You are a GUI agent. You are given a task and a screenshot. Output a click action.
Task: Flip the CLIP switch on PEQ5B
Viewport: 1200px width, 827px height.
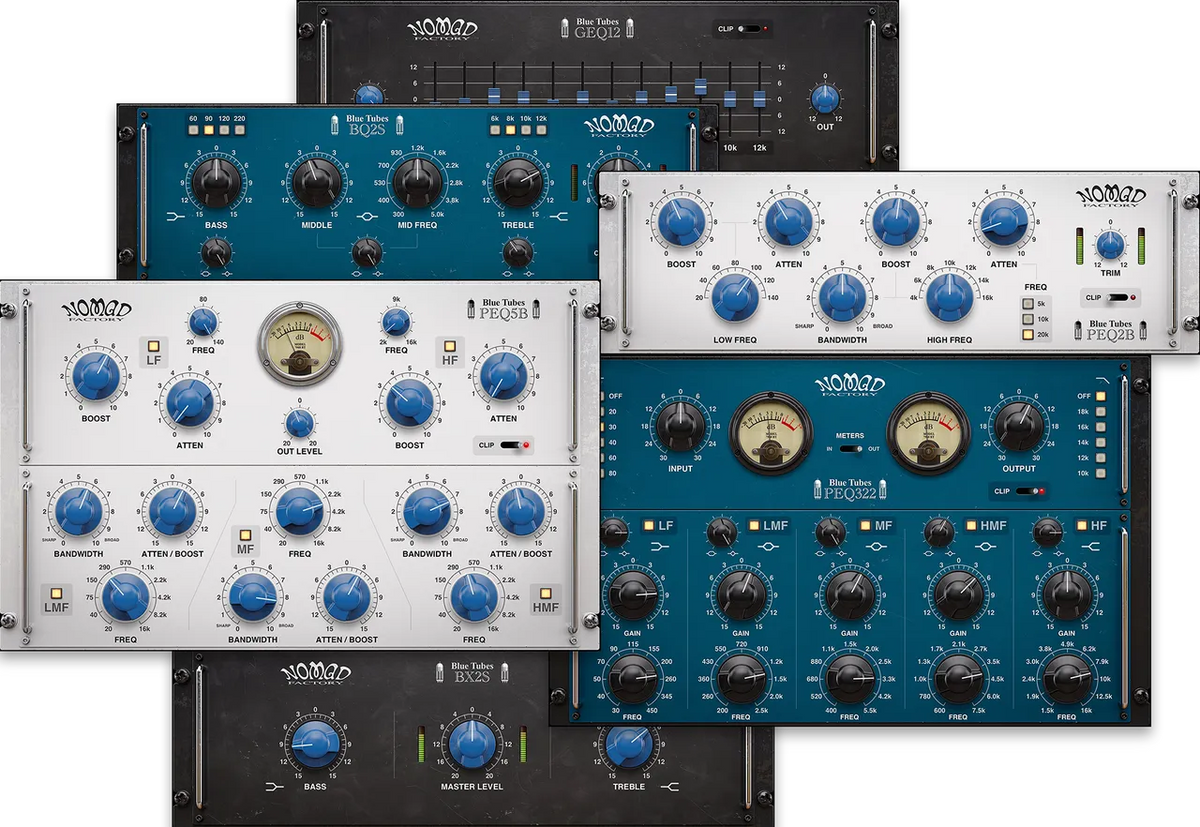[514, 445]
